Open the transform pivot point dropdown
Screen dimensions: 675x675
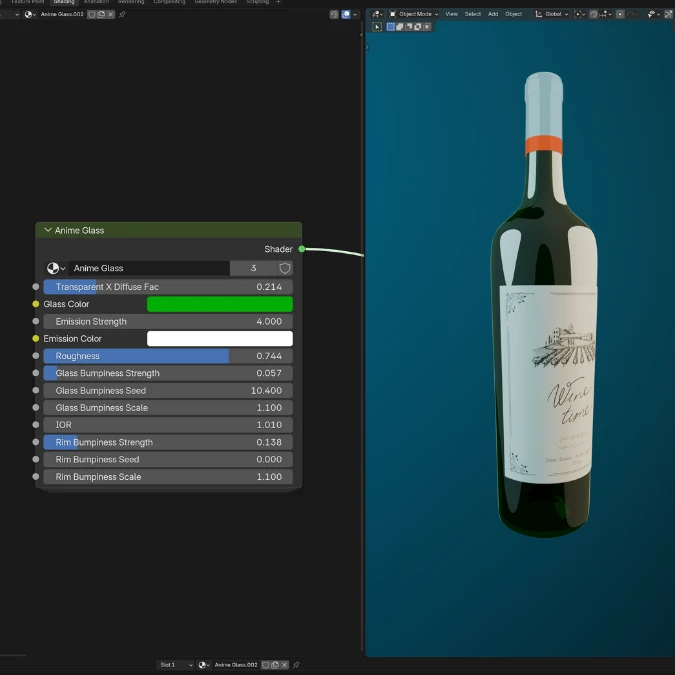pyautogui.click(x=579, y=14)
